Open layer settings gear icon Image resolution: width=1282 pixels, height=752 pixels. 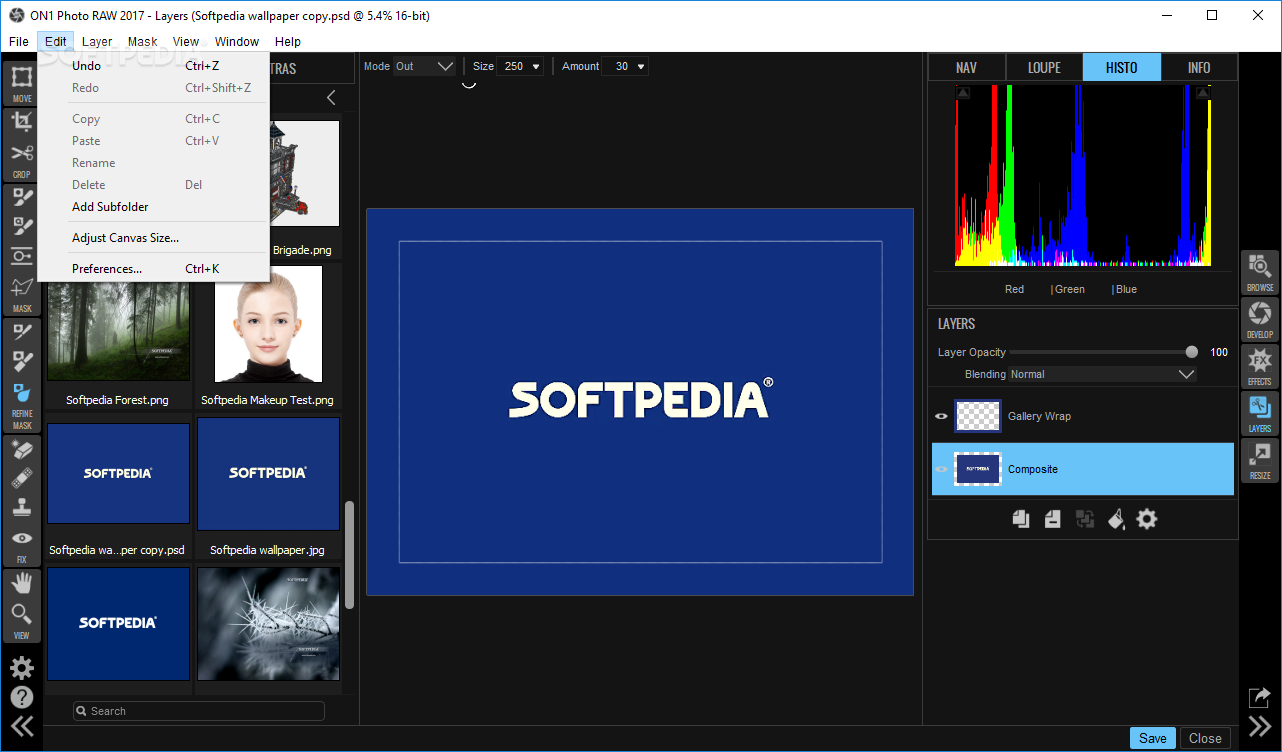pos(1147,518)
